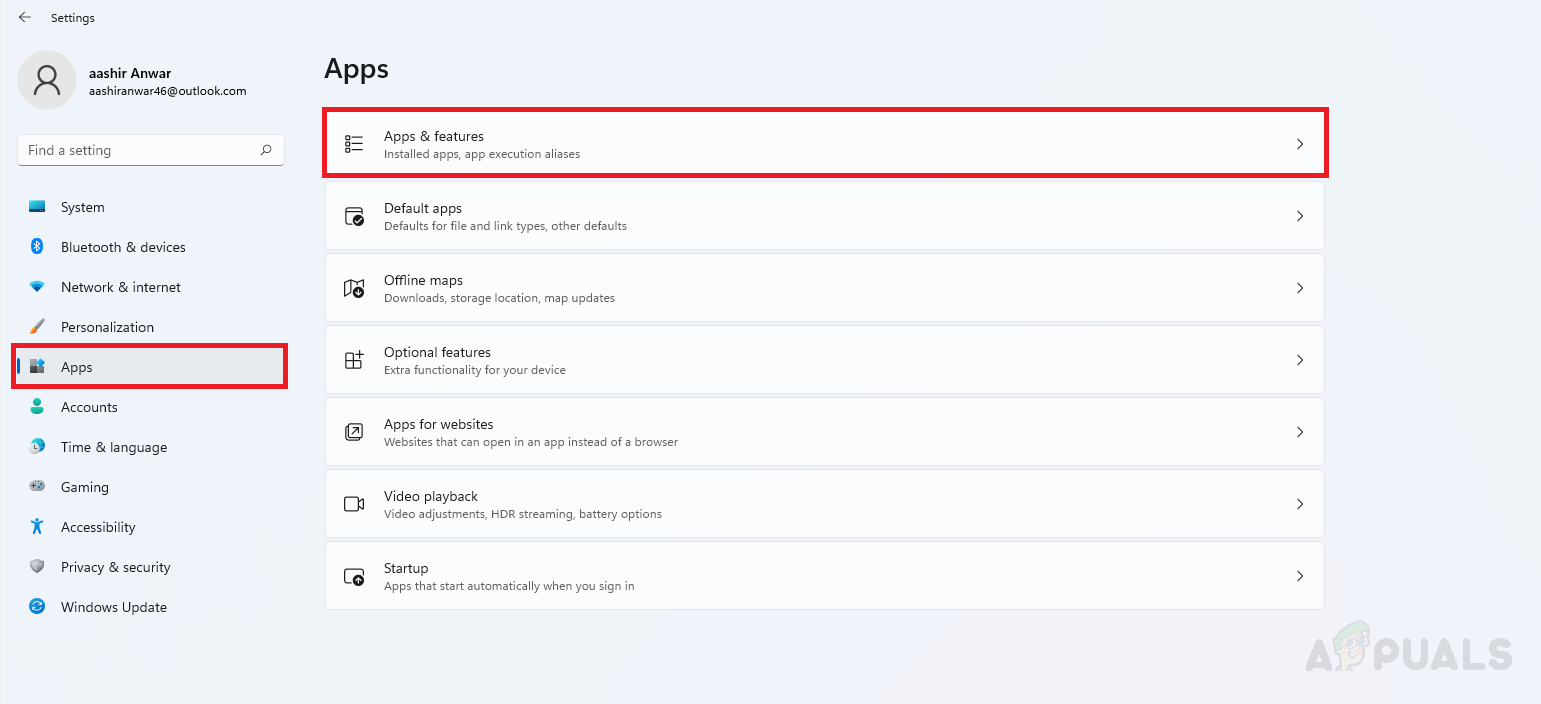Image resolution: width=1541 pixels, height=704 pixels.
Task: Expand Apps & features chevron
Action: [1300, 144]
